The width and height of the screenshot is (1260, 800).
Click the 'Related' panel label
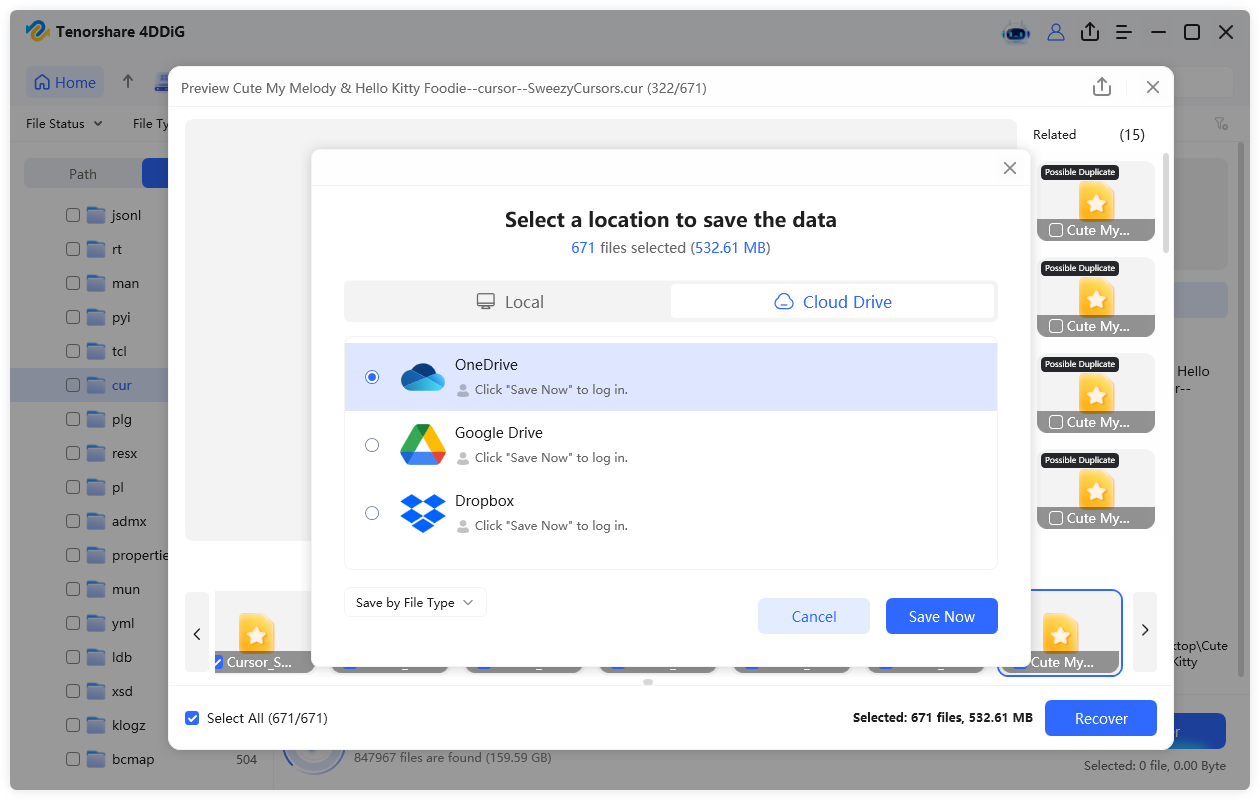click(1054, 134)
